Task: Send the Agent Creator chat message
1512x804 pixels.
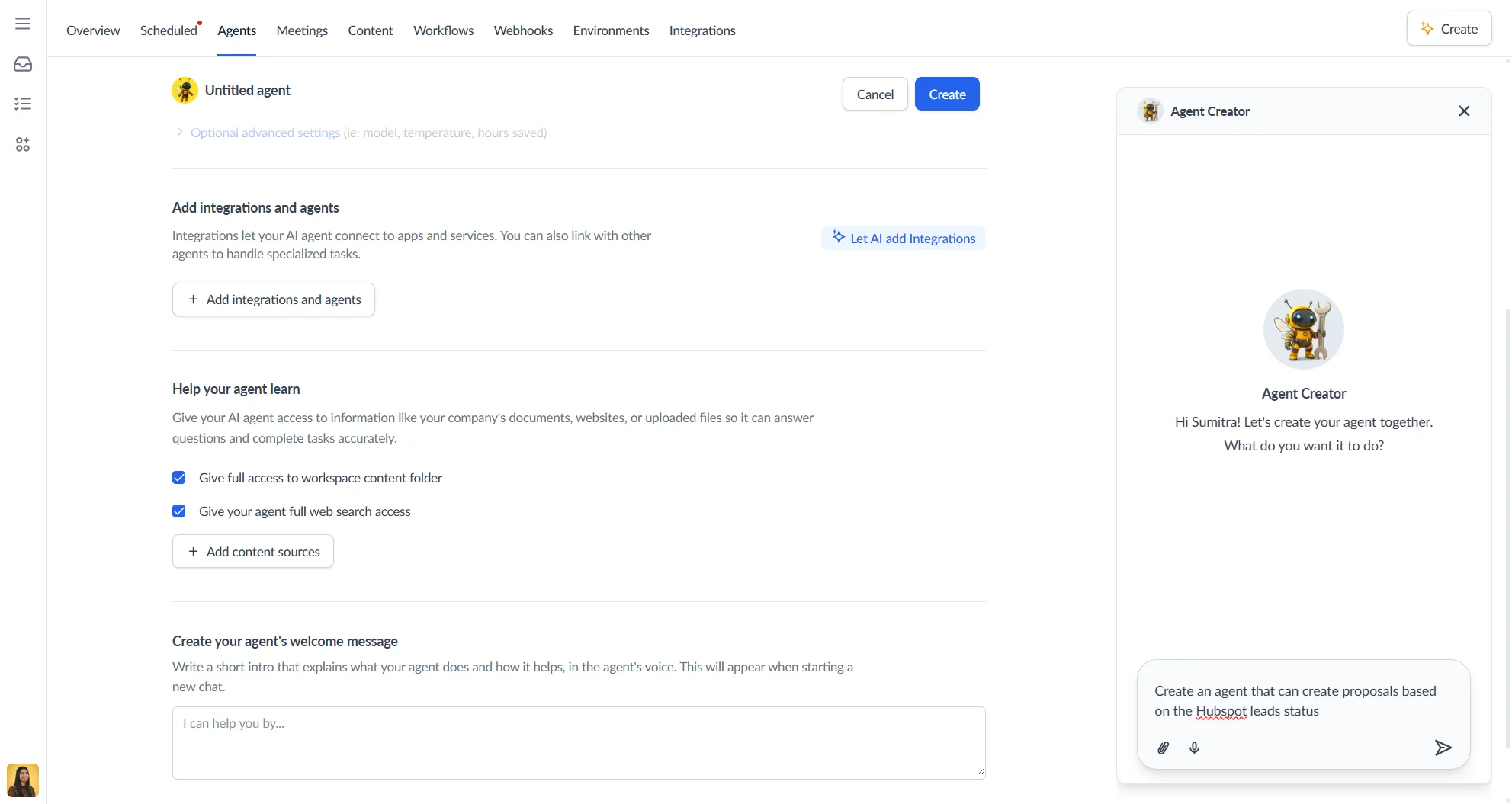Action: tap(1442, 748)
